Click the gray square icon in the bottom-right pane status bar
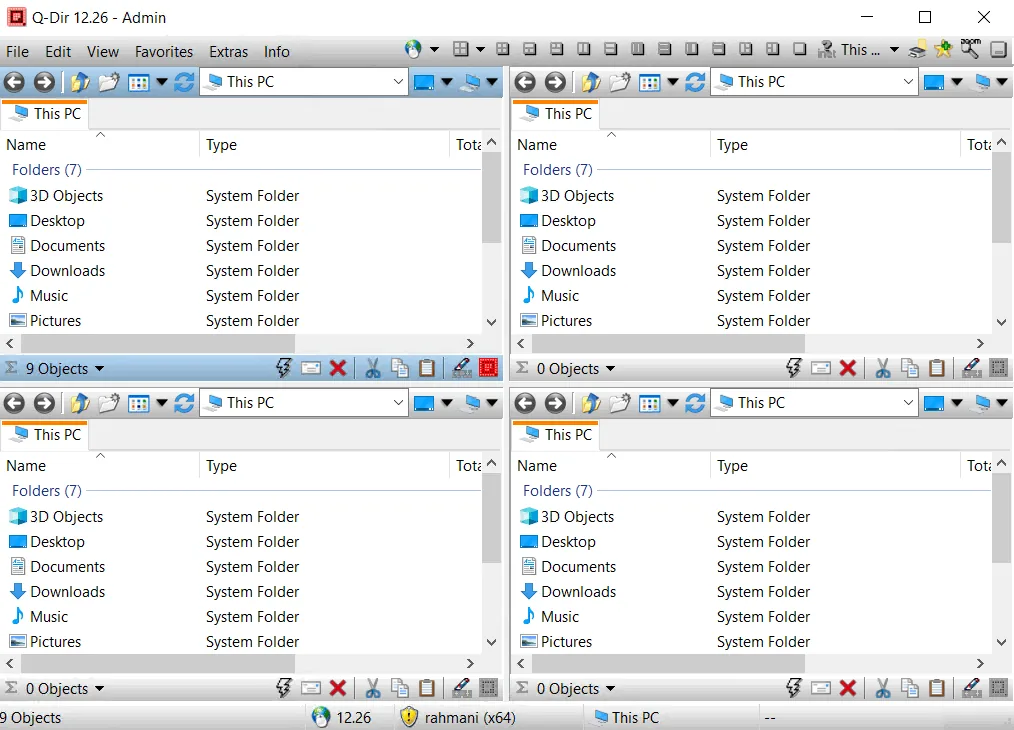This screenshot has height=730, width=1014. click(x=999, y=689)
